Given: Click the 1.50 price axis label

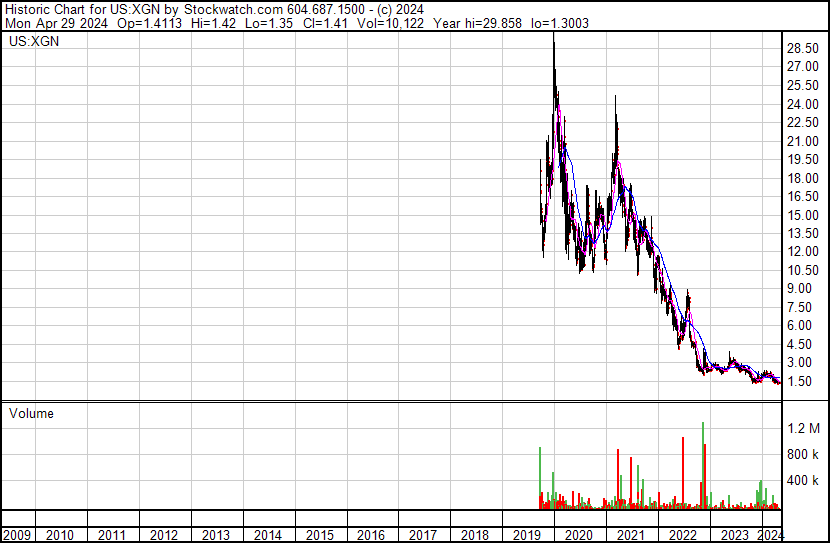Looking at the screenshot, I should coord(801,381).
